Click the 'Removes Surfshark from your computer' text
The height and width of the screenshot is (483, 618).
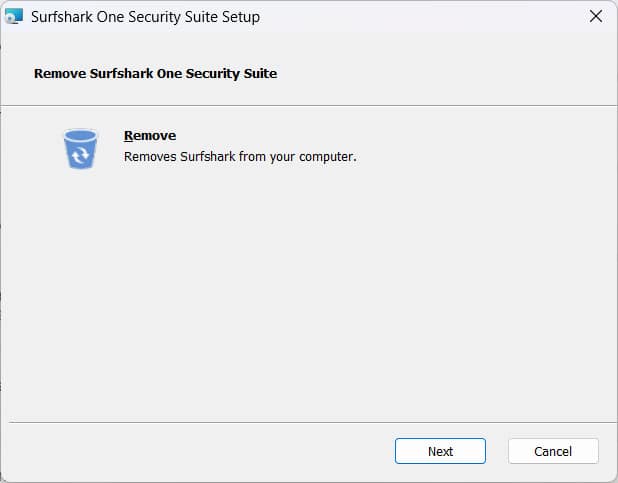pyautogui.click(x=240, y=157)
